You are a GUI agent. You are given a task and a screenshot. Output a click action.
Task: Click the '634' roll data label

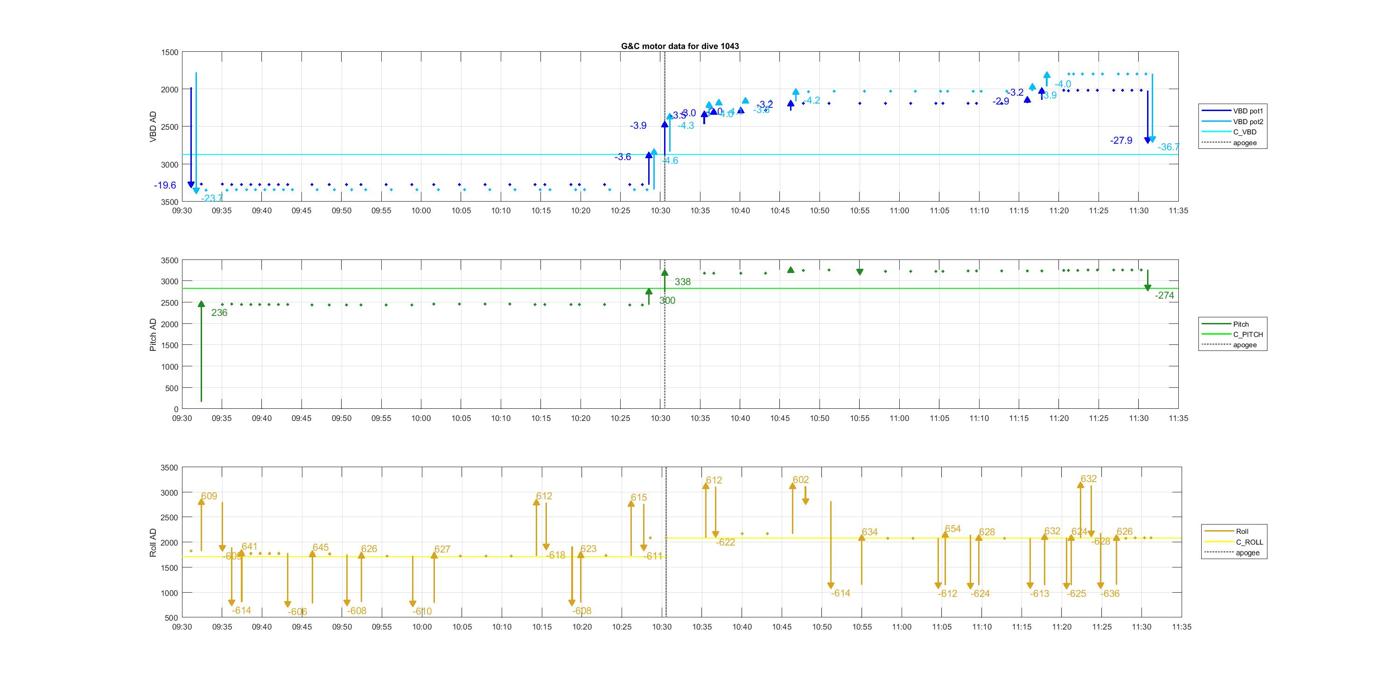click(x=870, y=532)
